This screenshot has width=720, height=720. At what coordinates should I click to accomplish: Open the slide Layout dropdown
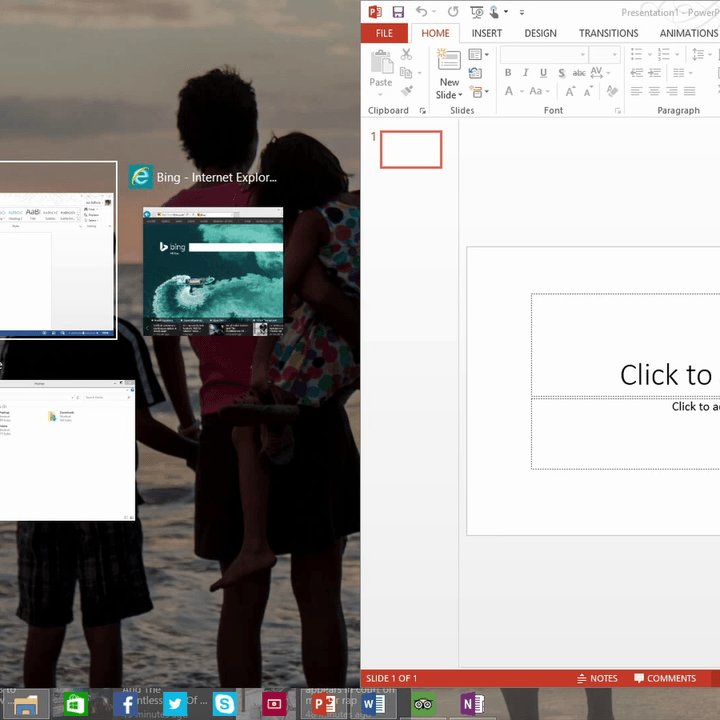pos(478,55)
